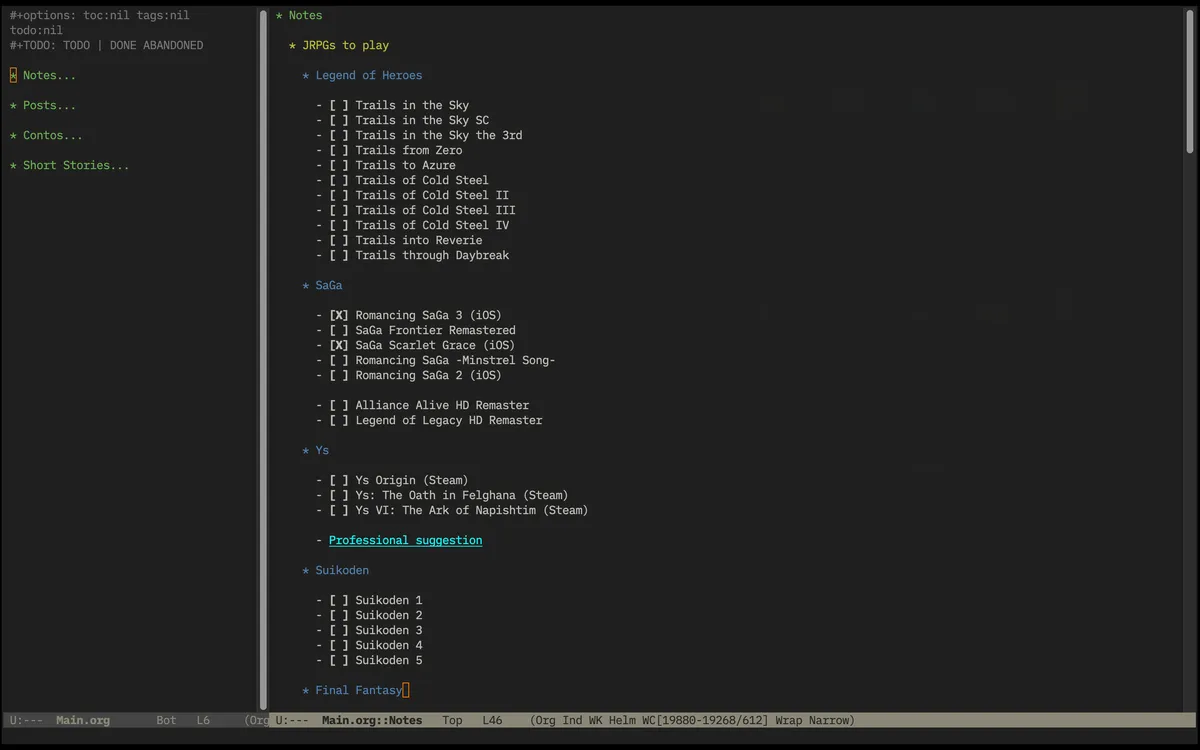Place cursor on Trails in the Sky the 3rd
1200x750 pixels.
coord(439,135)
